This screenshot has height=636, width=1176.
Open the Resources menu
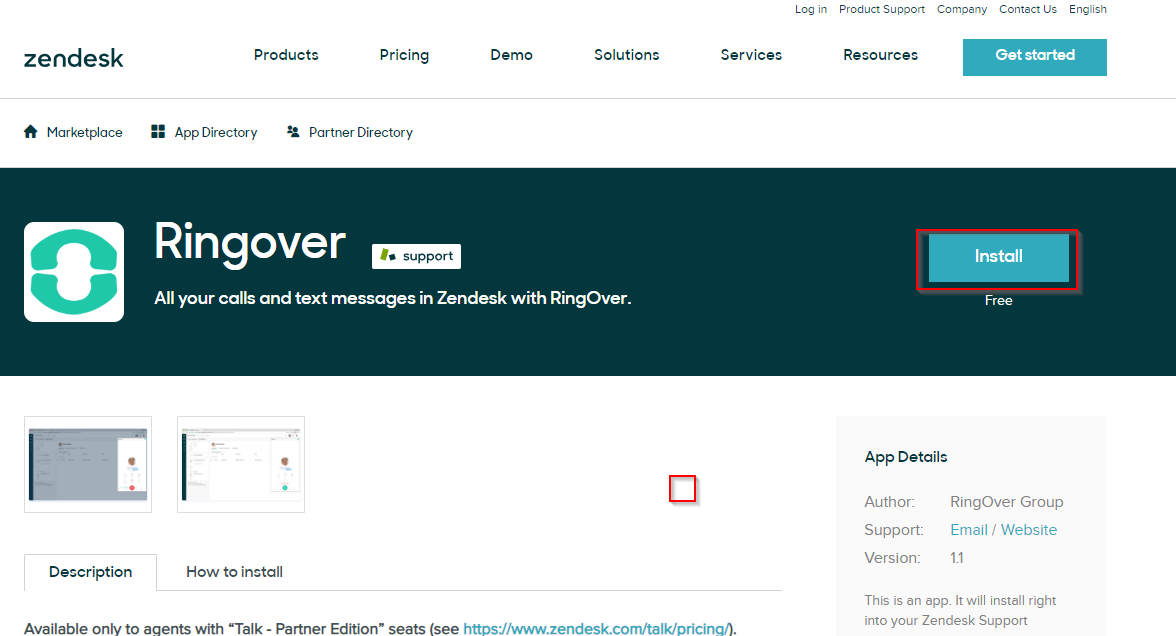pyautogui.click(x=880, y=55)
